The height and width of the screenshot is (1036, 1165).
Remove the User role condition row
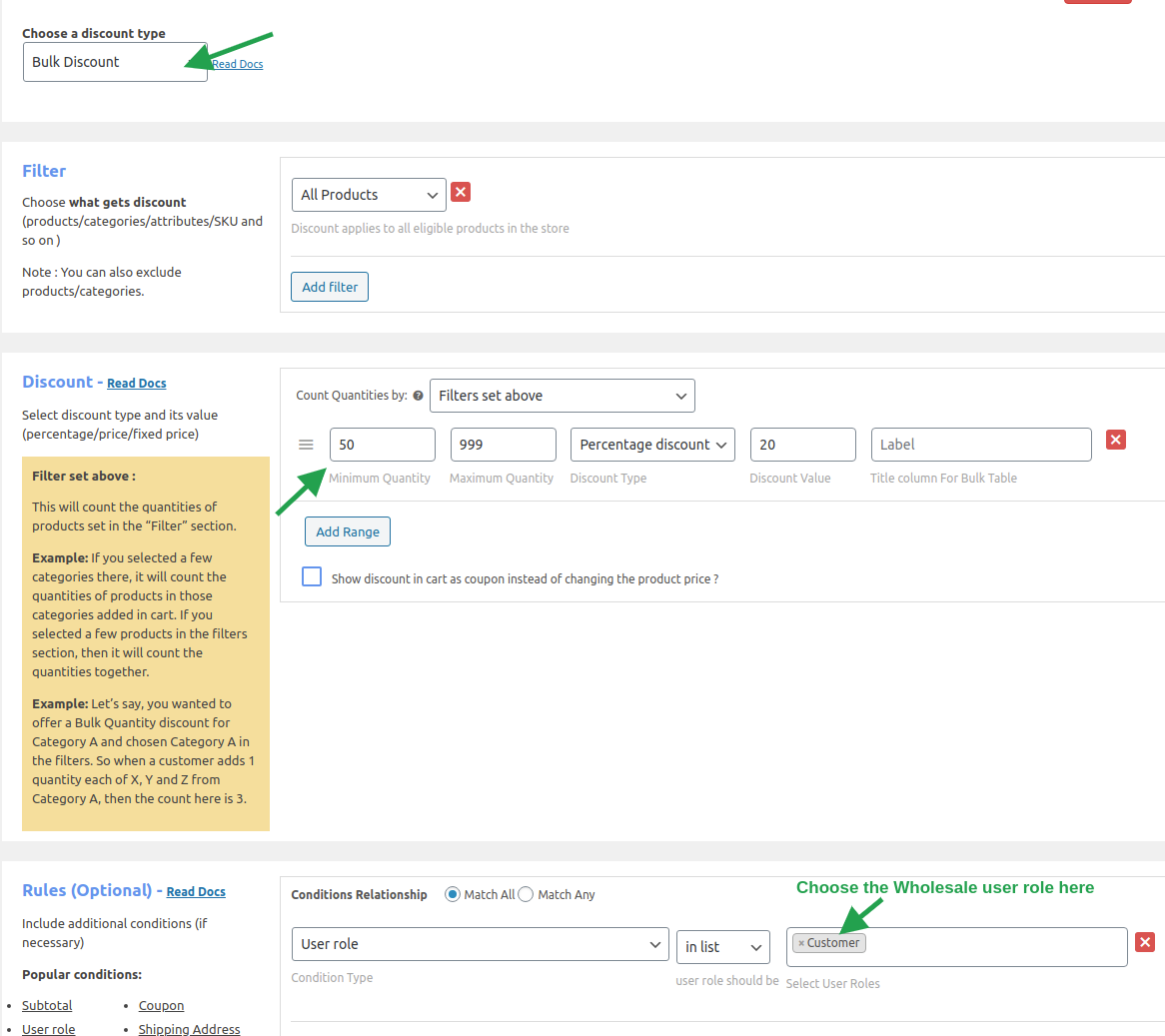(1145, 942)
